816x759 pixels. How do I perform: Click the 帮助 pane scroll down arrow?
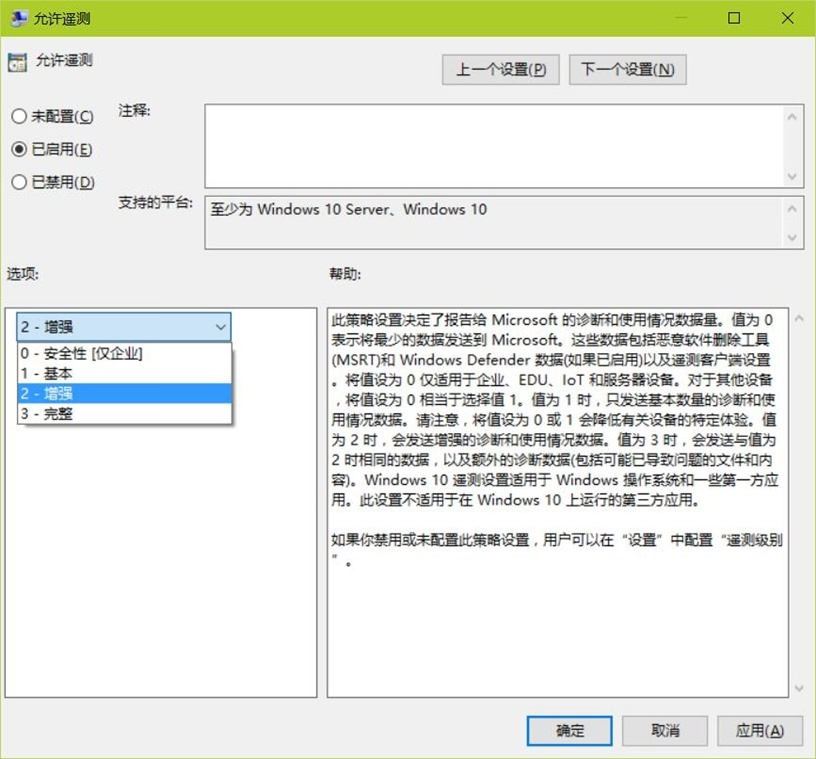799,689
